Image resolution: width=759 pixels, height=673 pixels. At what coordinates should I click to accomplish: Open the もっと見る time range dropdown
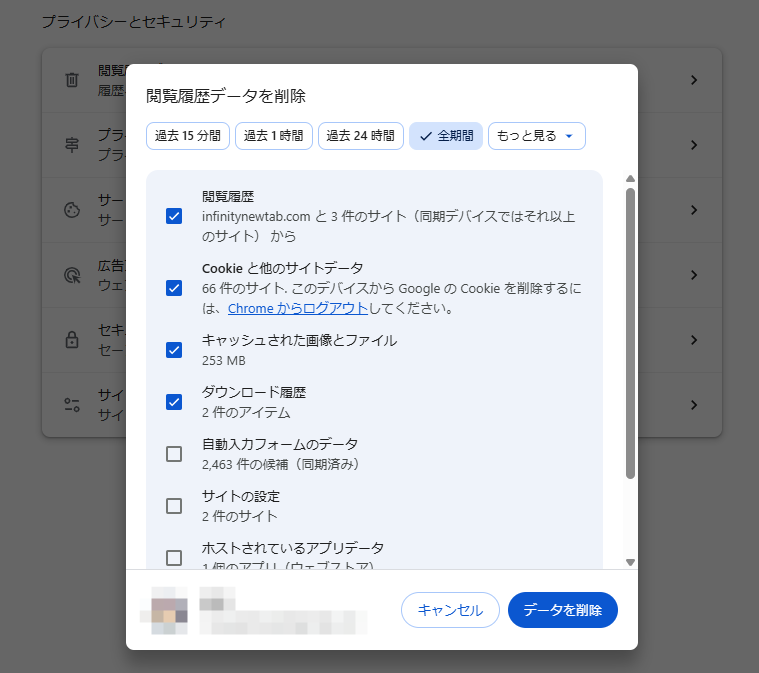click(536, 136)
